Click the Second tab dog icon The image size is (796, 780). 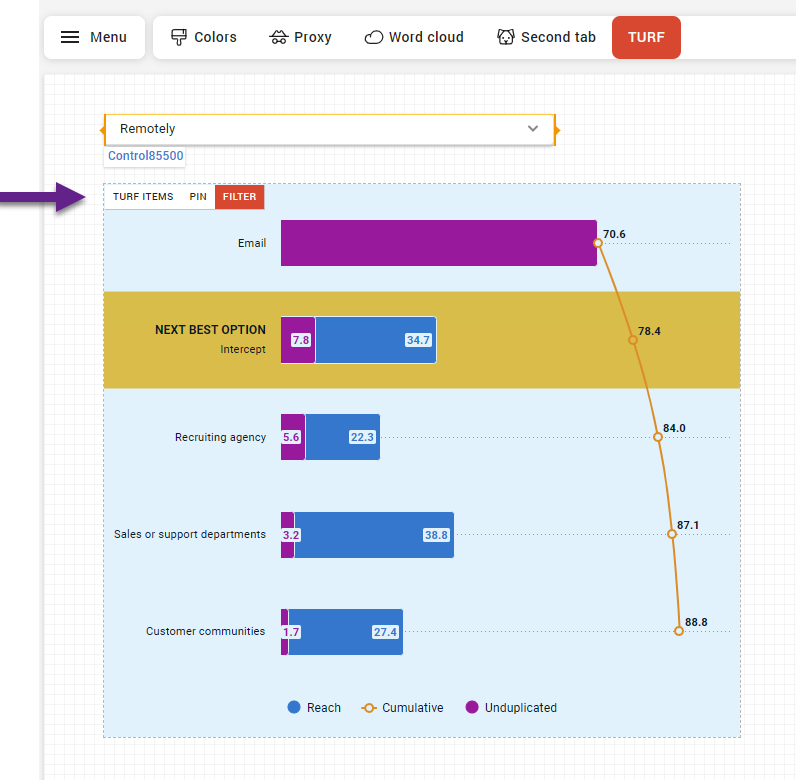pos(506,37)
